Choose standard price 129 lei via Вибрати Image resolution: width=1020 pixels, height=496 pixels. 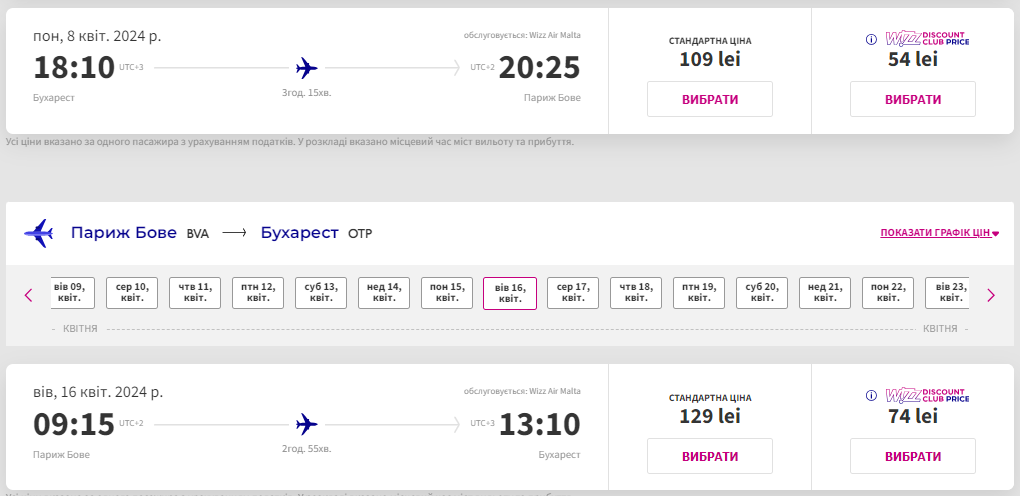710,456
